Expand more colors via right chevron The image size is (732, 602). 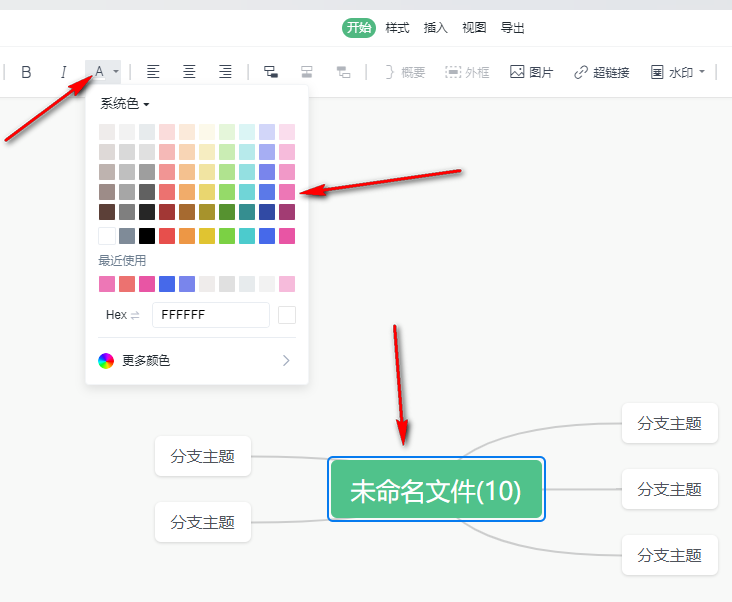(286, 360)
